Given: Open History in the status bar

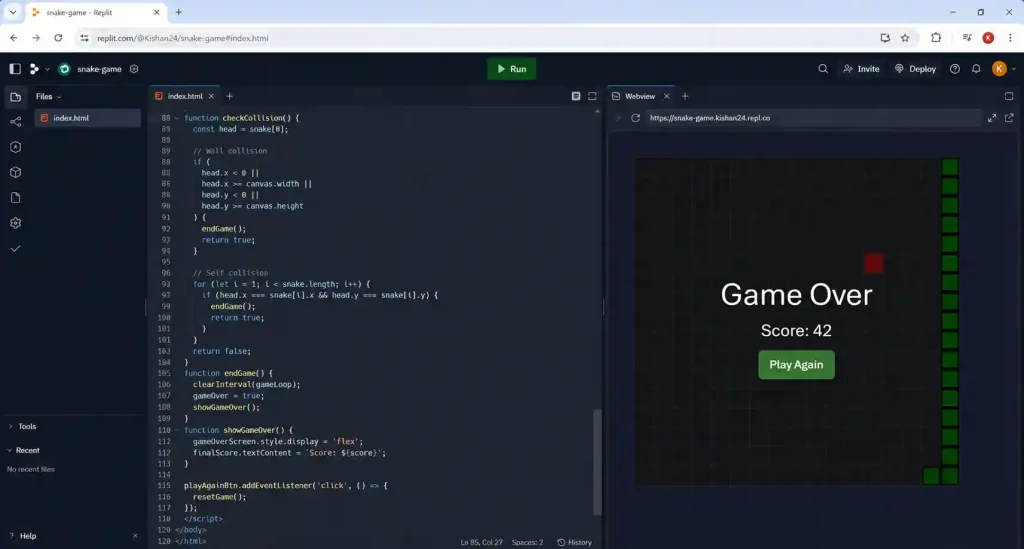Looking at the screenshot, I should 575,542.
